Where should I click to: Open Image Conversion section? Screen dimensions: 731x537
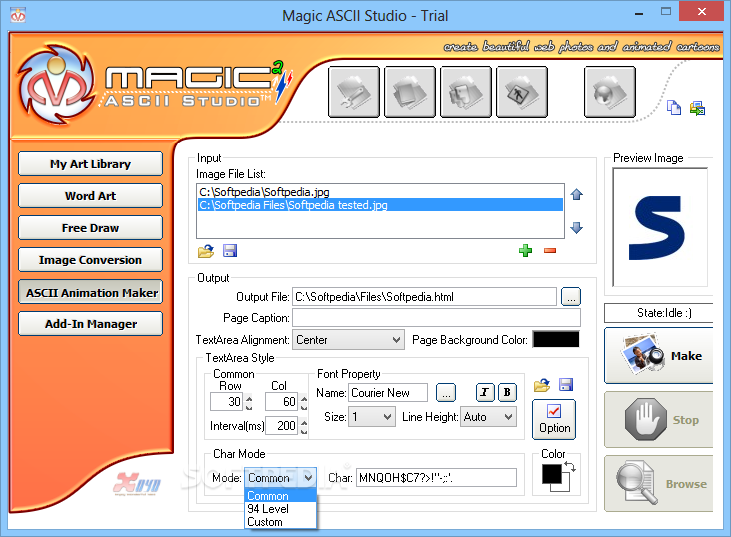click(90, 260)
